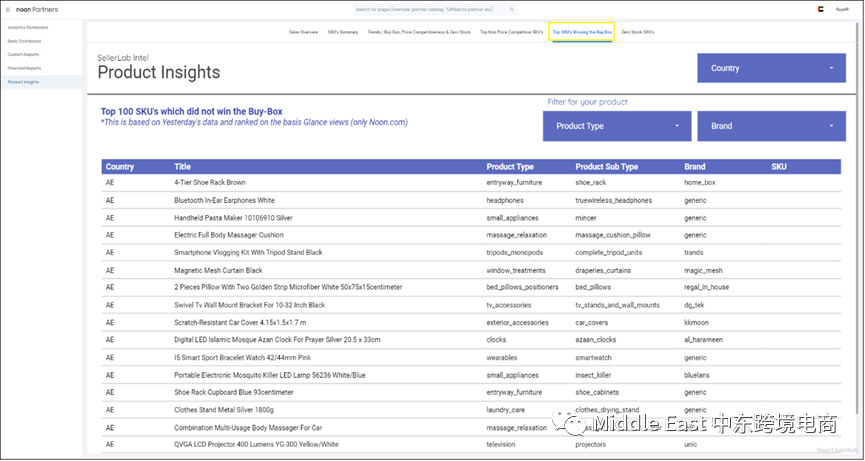The height and width of the screenshot is (461, 865).
Task: Click the shoe_cabinets sub type cell
Action: click(x=597, y=393)
